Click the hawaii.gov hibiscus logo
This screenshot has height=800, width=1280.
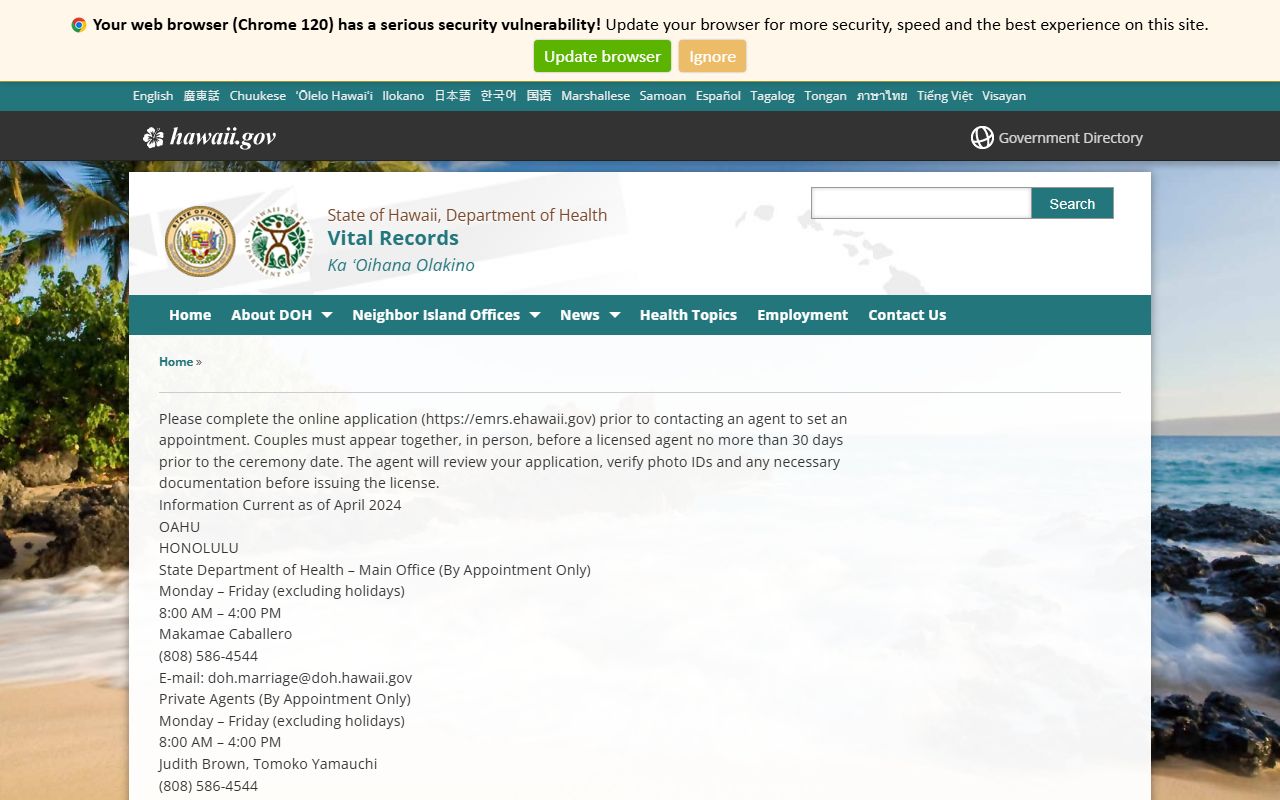(153, 138)
